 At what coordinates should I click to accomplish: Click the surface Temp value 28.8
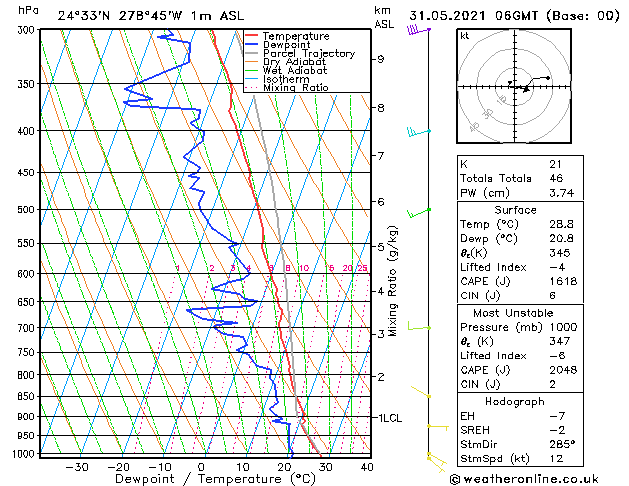pos(562,224)
